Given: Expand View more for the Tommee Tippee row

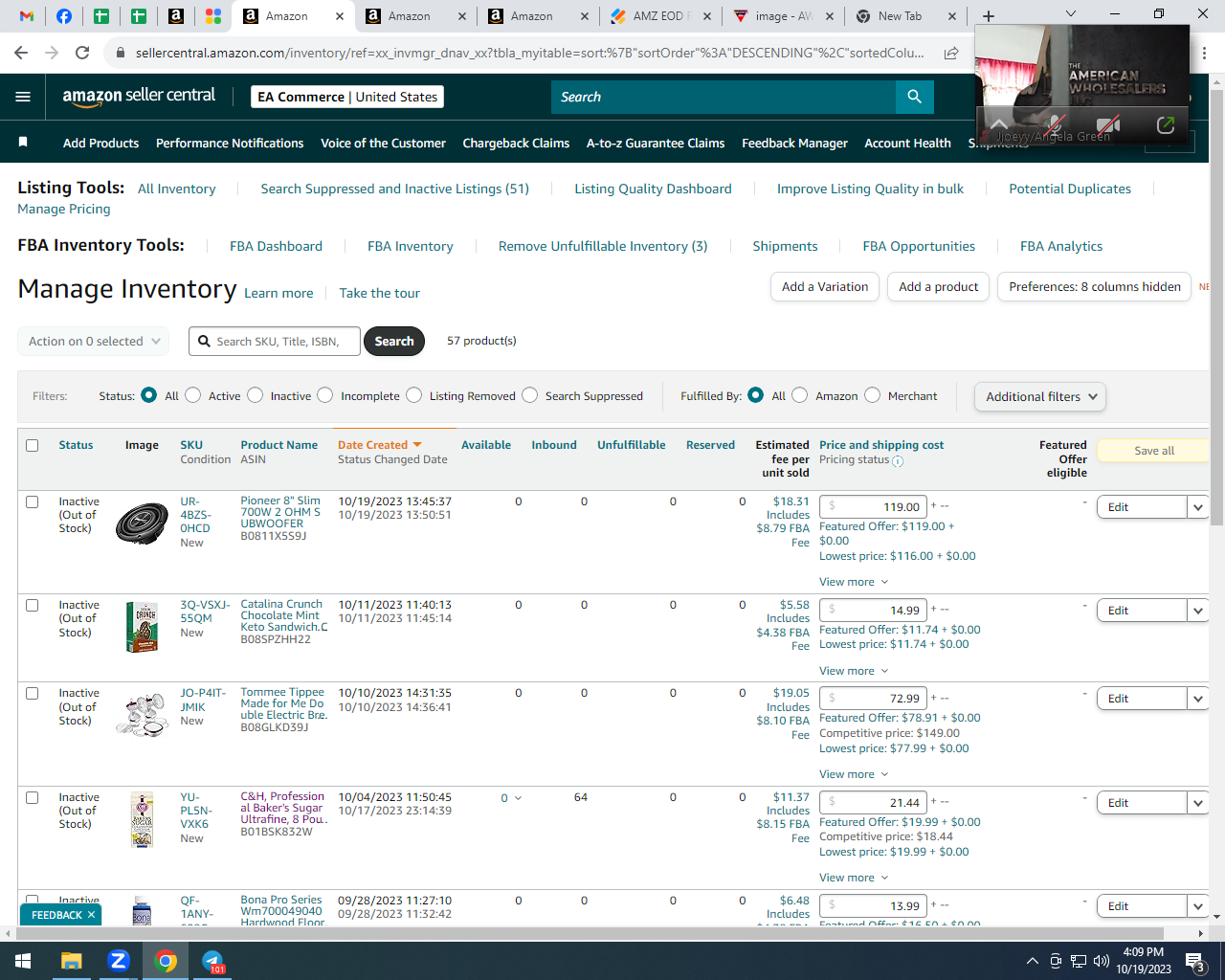Looking at the screenshot, I should pyautogui.click(x=854, y=774).
